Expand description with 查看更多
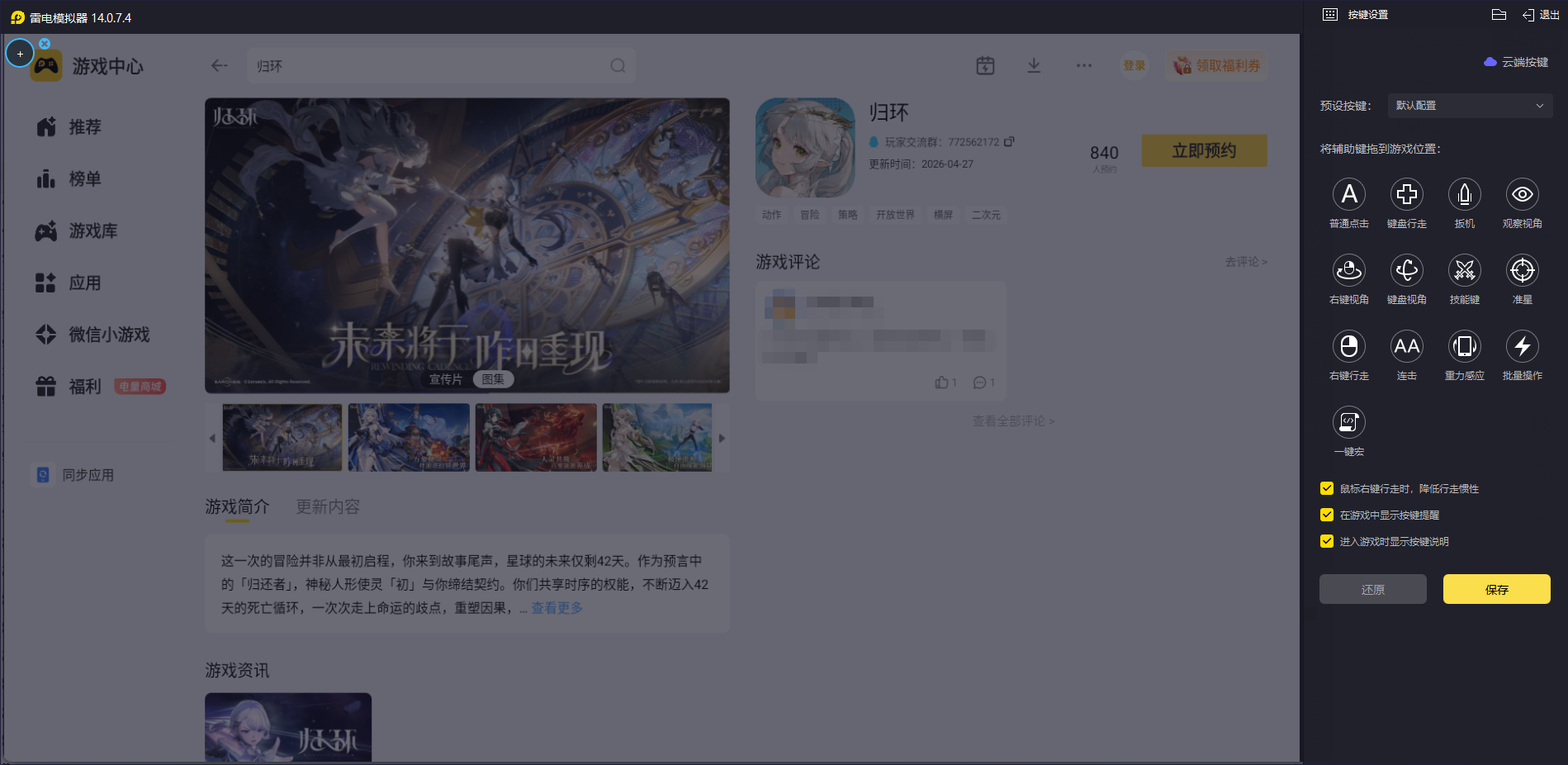The image size is (1568, 765). click(557, 608)
